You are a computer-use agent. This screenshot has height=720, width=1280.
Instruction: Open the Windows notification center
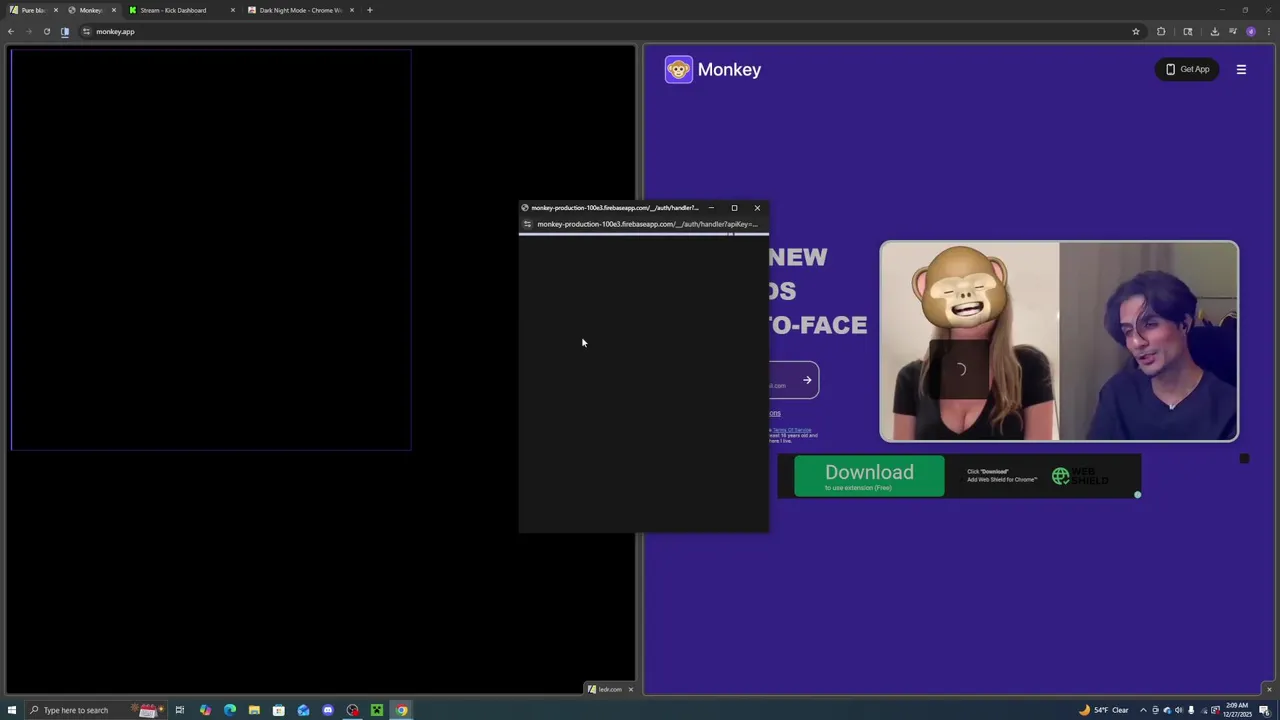(x=1264, y=710)
